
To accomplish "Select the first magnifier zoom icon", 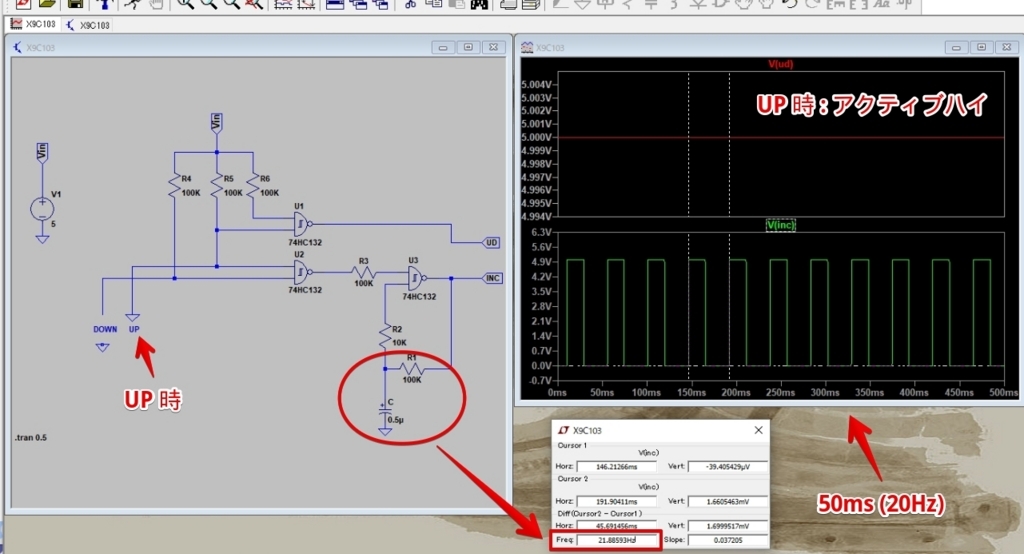I will point(185,3).
